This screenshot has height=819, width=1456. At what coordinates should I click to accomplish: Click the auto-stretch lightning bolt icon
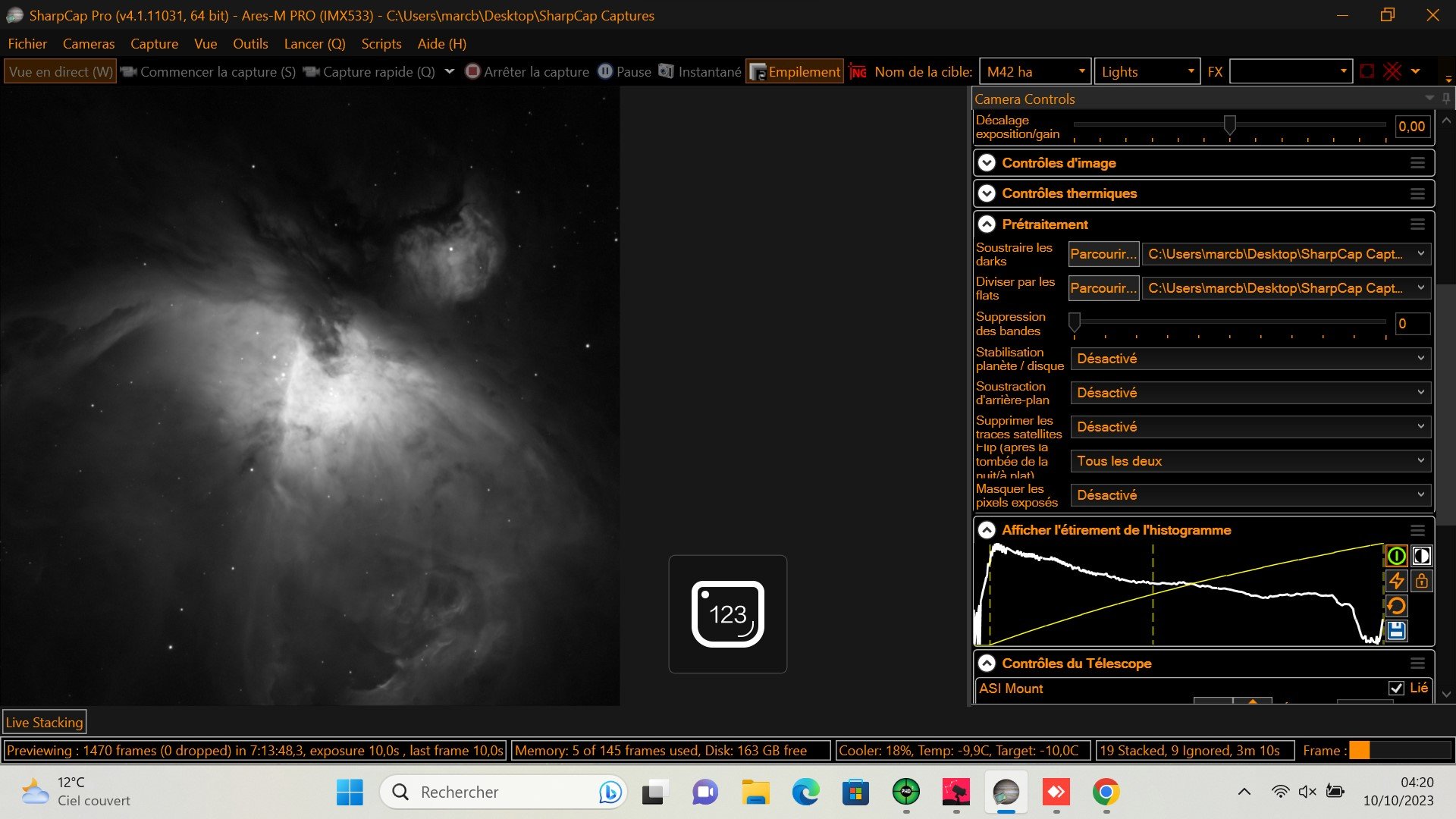point(1396,581)
